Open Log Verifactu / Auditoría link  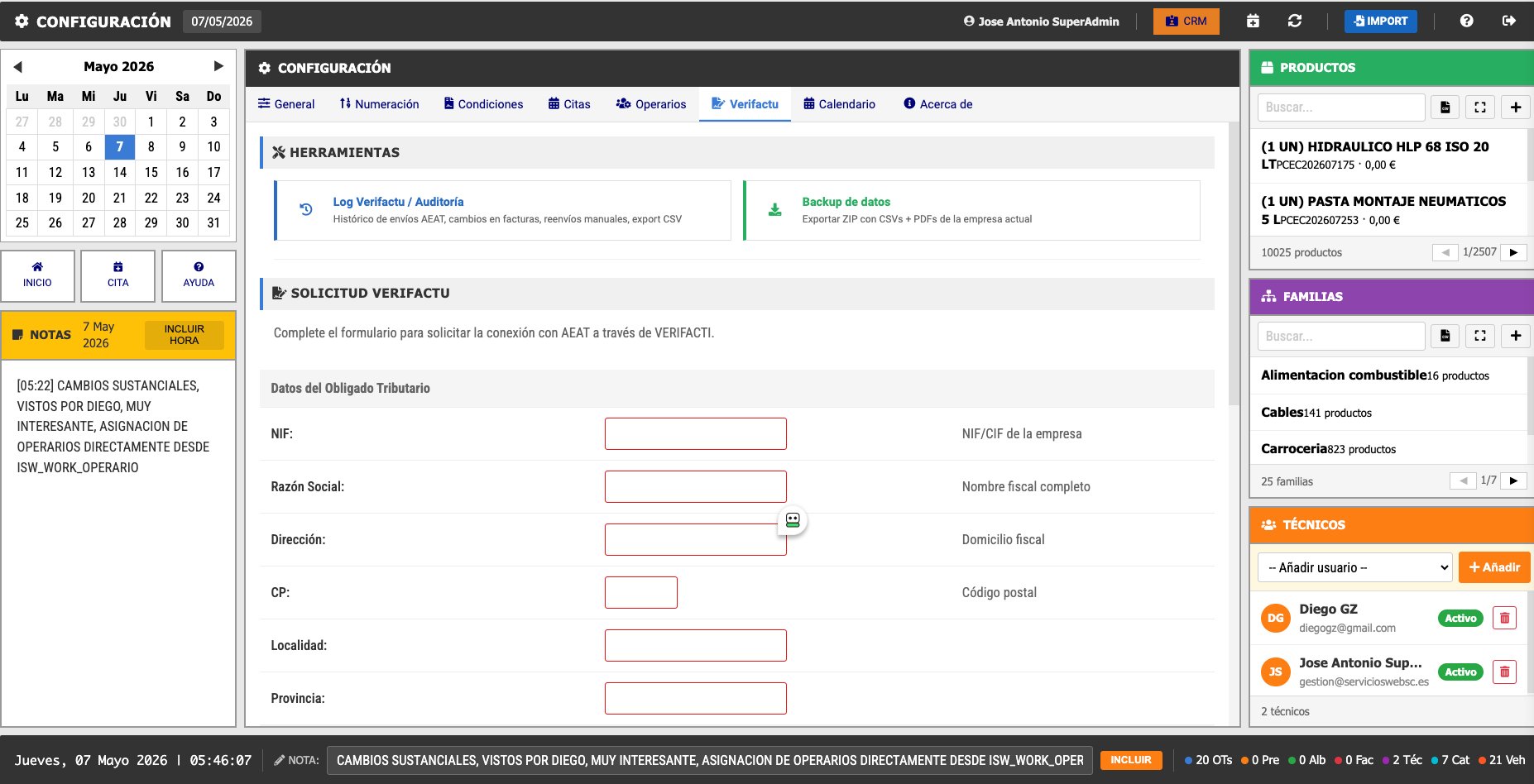pyautogui.click(x=398, y=202)
